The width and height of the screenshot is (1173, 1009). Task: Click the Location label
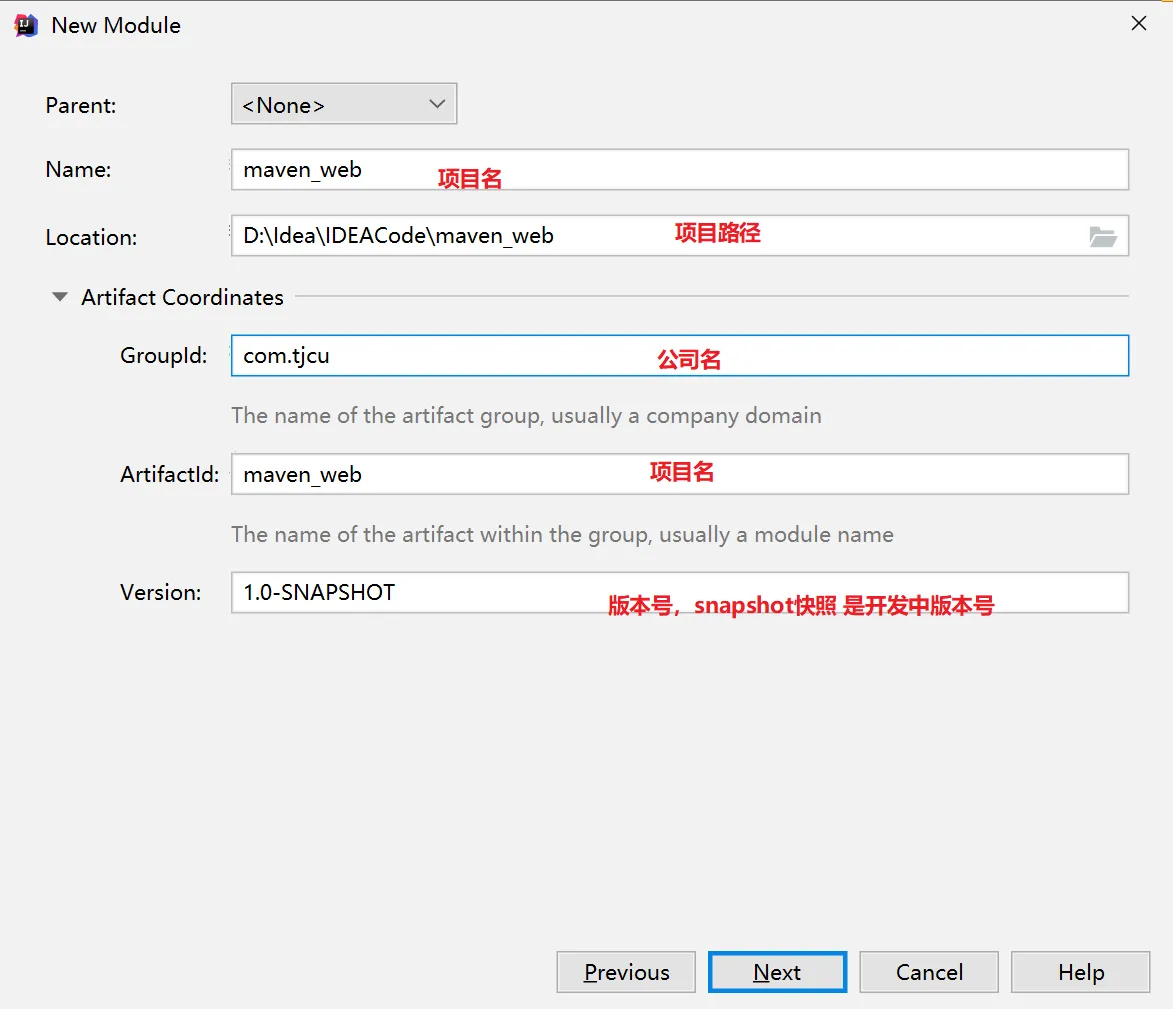tap(91, 238)
